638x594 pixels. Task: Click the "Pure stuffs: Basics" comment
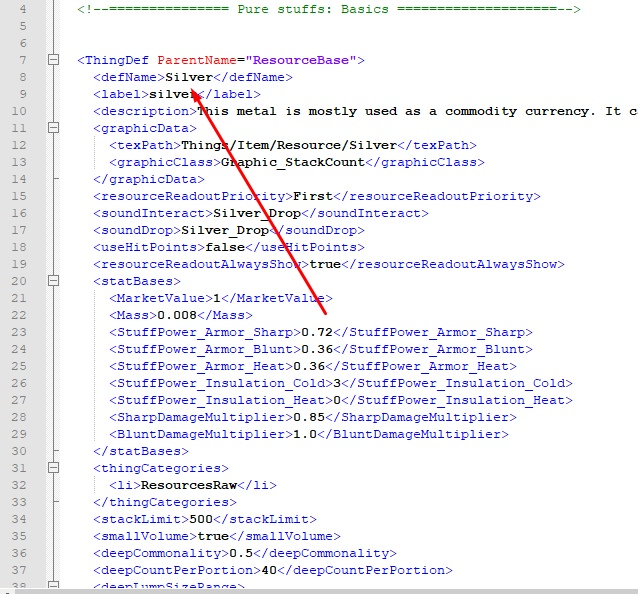pos(313,9)
